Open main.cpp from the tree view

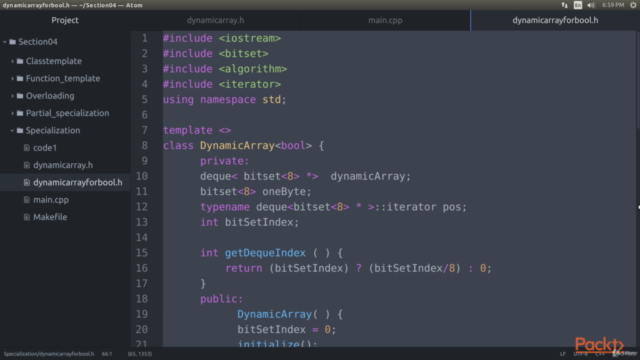coord(51,200)
